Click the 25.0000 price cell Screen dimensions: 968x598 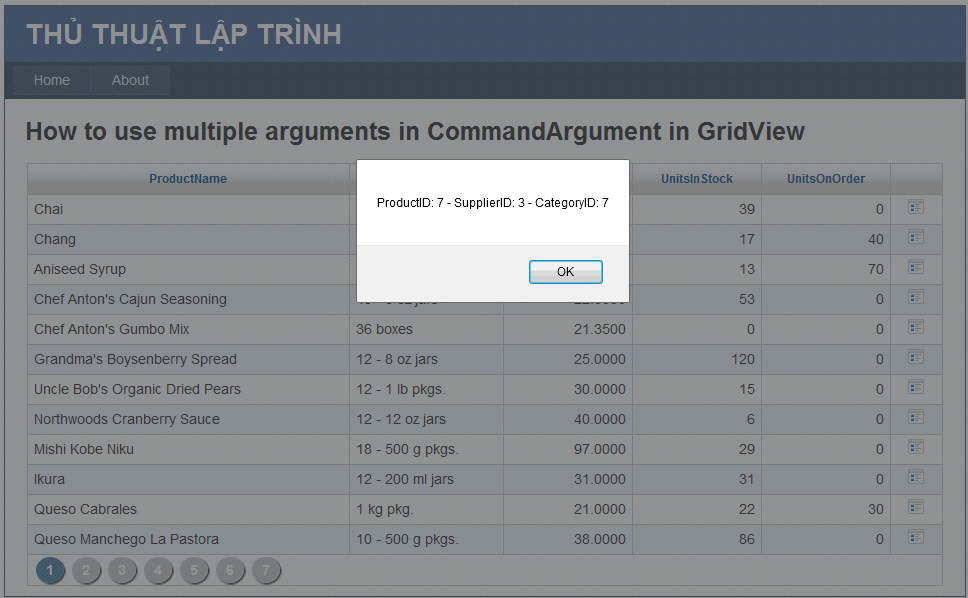point(568,359)
